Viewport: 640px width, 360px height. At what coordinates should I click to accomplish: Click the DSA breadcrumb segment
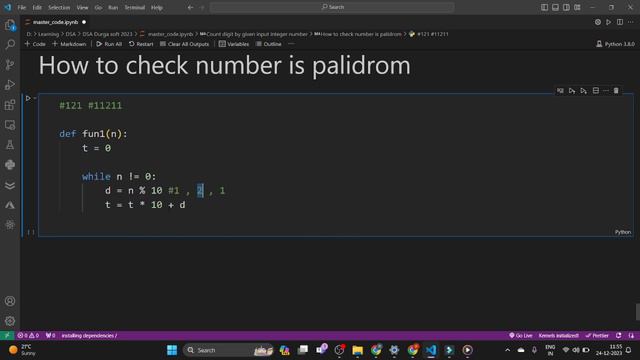pos(71,34)
